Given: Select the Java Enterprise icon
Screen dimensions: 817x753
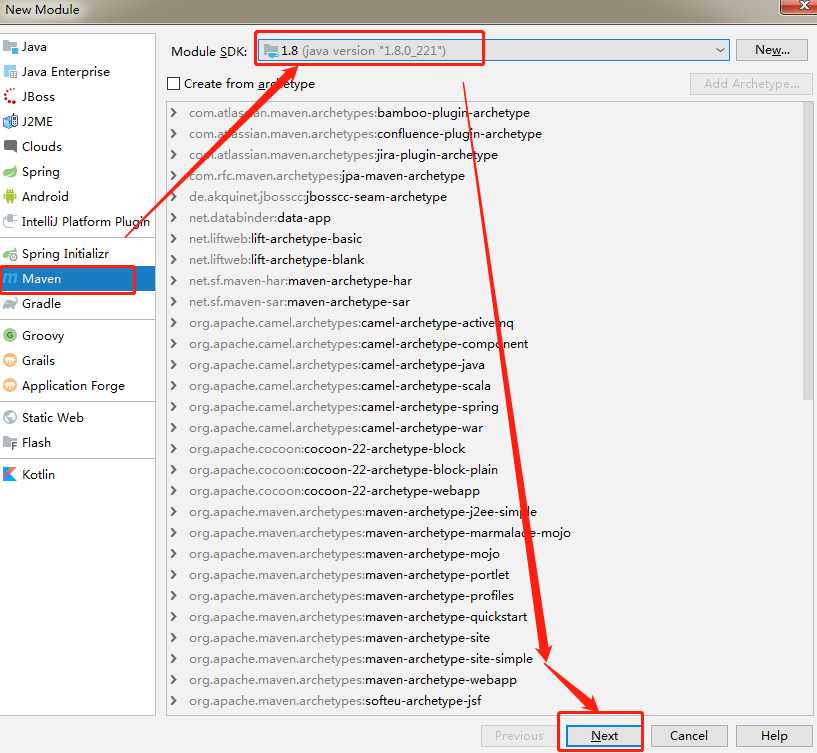Looking at the screenshot, I should tap(10, 72).
